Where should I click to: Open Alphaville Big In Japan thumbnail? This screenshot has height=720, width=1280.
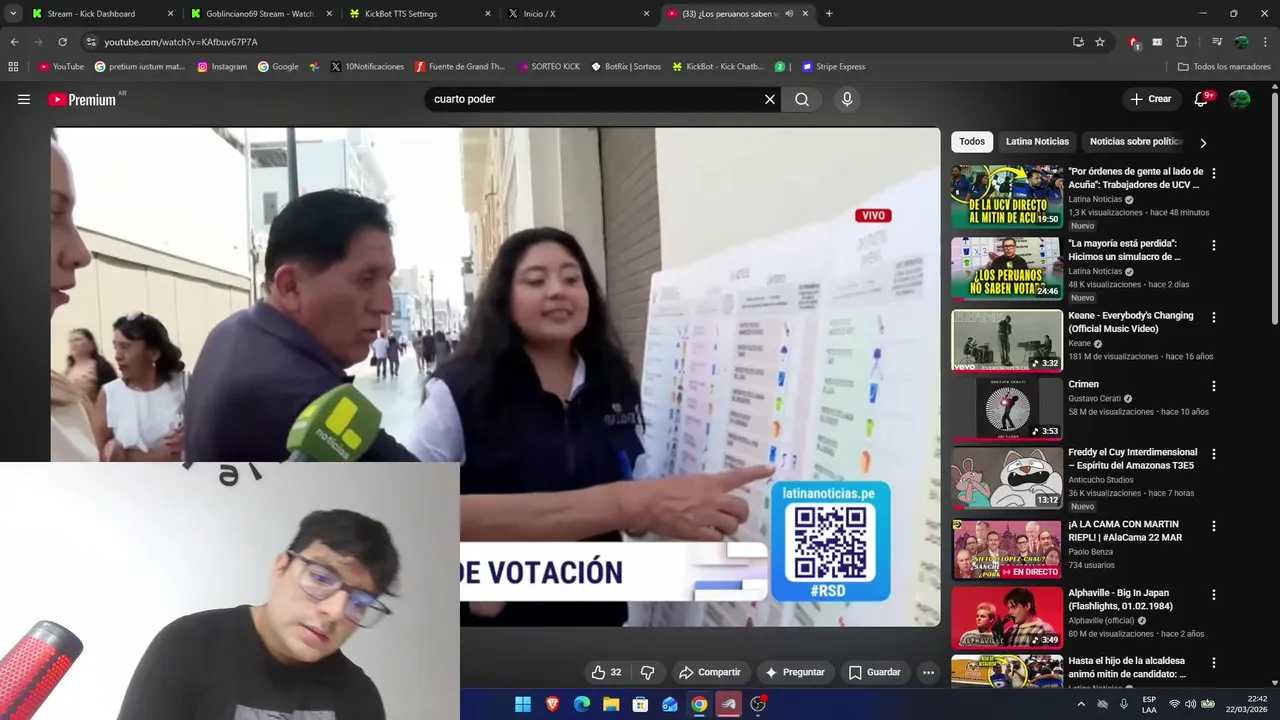[x=1007, y=618]
